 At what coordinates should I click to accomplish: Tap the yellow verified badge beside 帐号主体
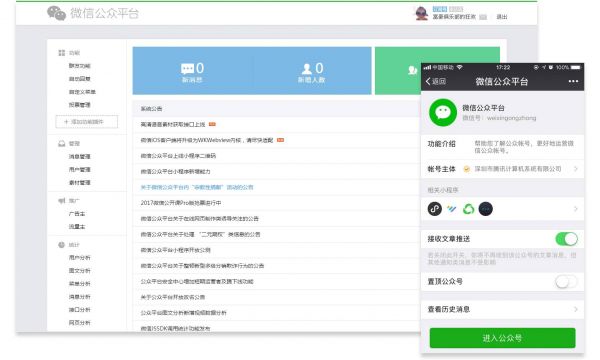[466, 169]
